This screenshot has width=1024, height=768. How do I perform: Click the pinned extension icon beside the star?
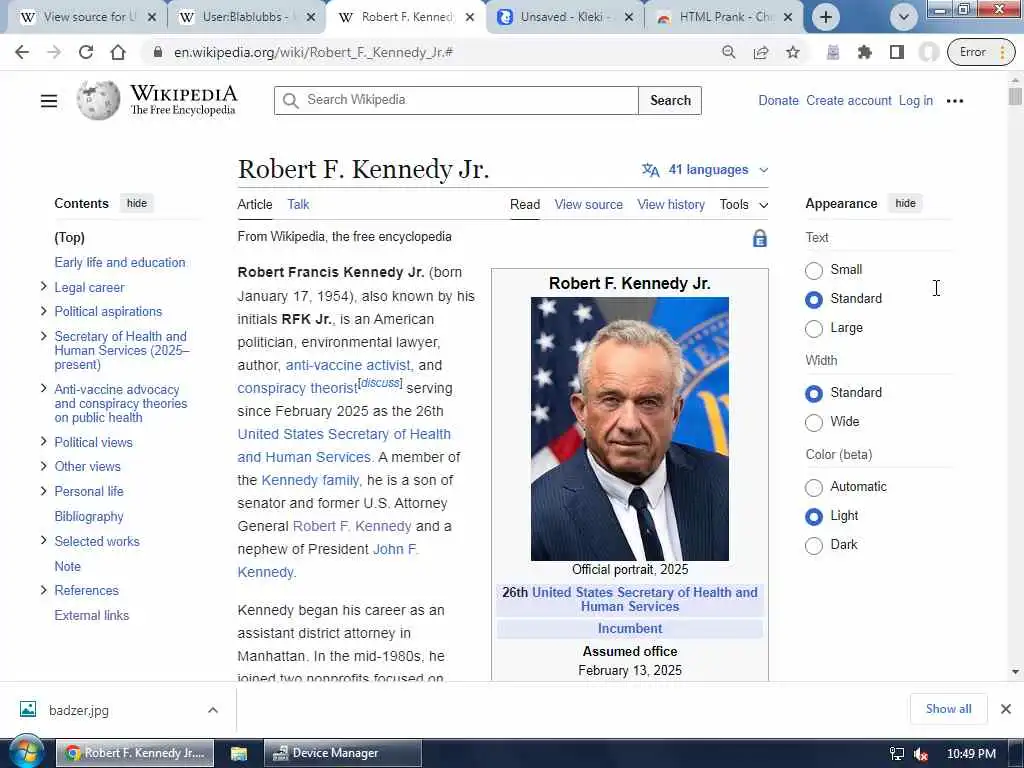(833, 52)
